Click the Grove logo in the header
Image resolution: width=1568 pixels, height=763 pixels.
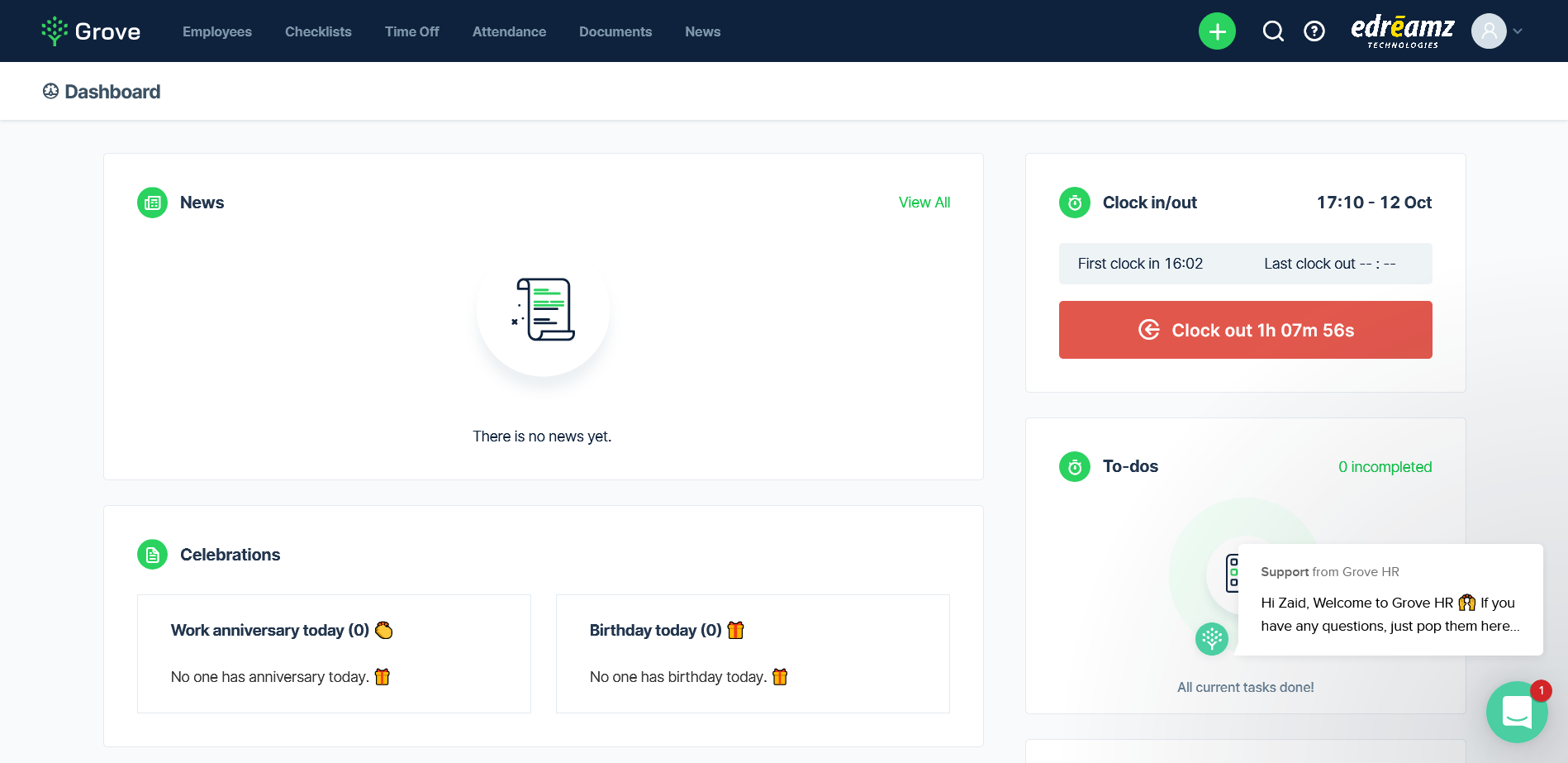pos(91,31)
